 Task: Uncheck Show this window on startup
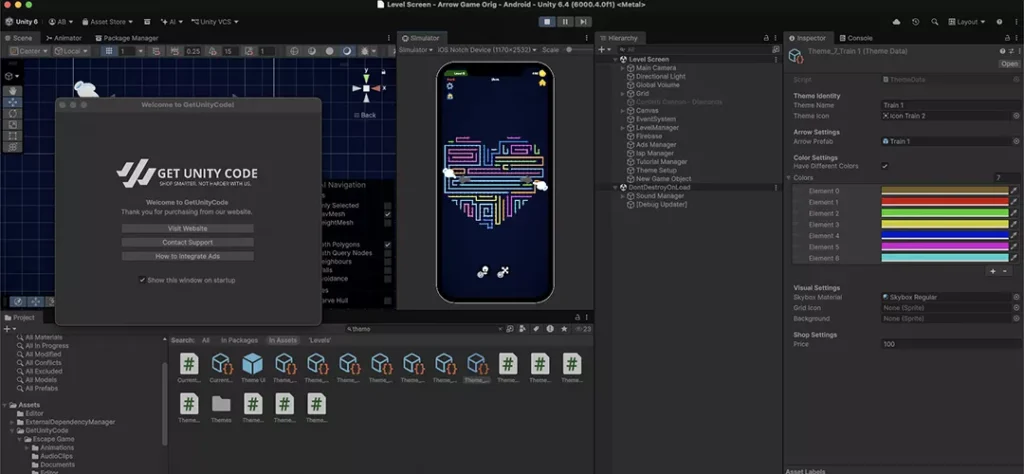(x=142, y=280)
